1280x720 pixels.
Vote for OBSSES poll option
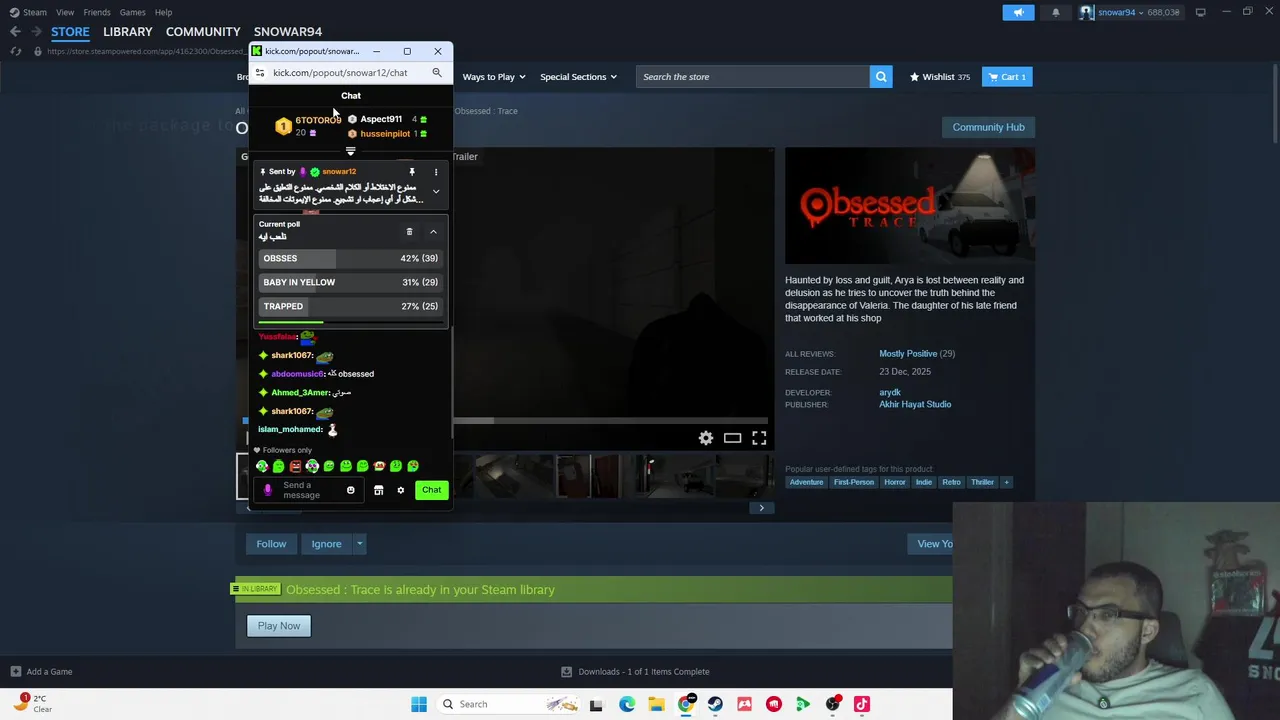point(350,258)
